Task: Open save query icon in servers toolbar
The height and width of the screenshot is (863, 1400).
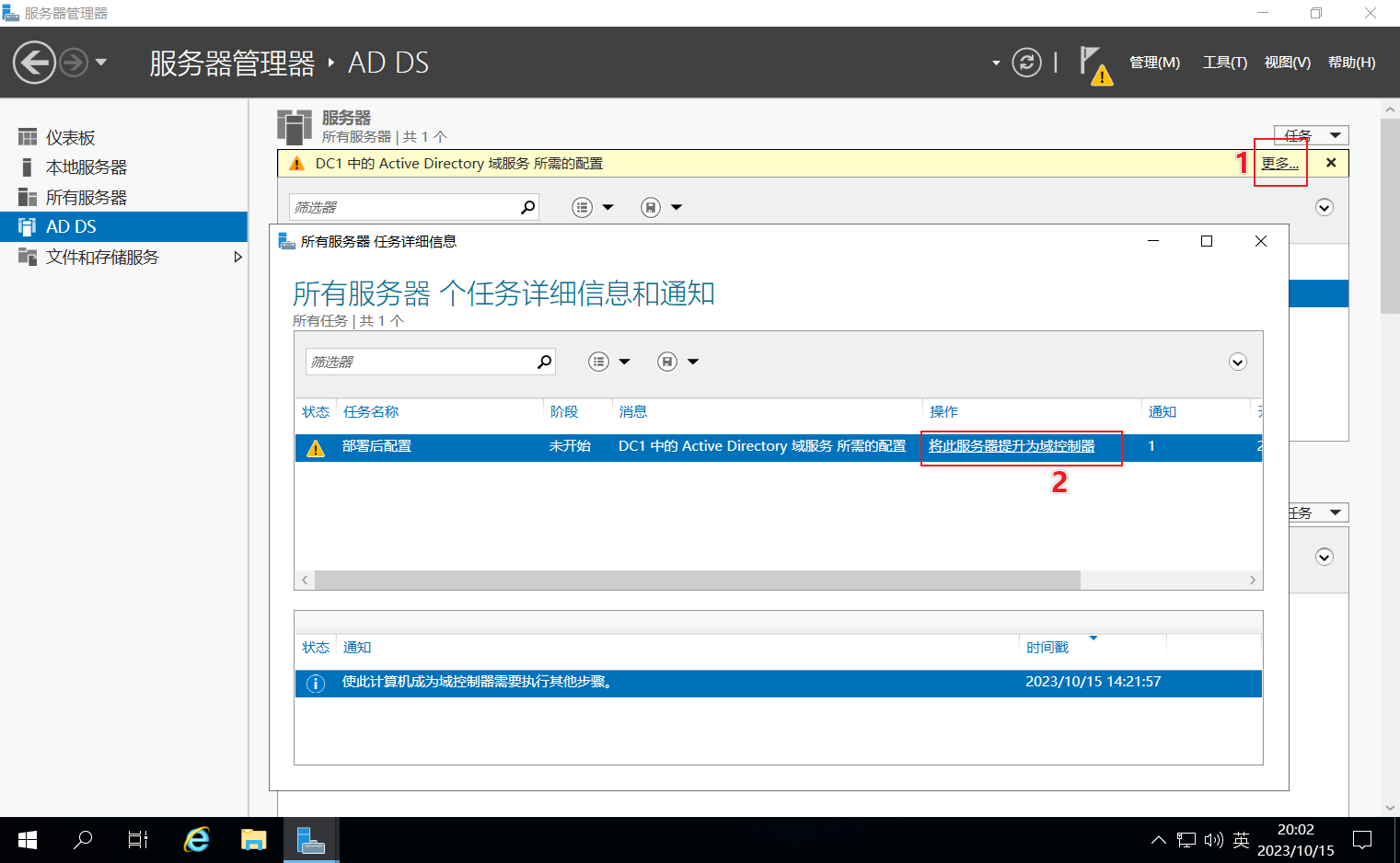Action: click(x=651, y=207)
